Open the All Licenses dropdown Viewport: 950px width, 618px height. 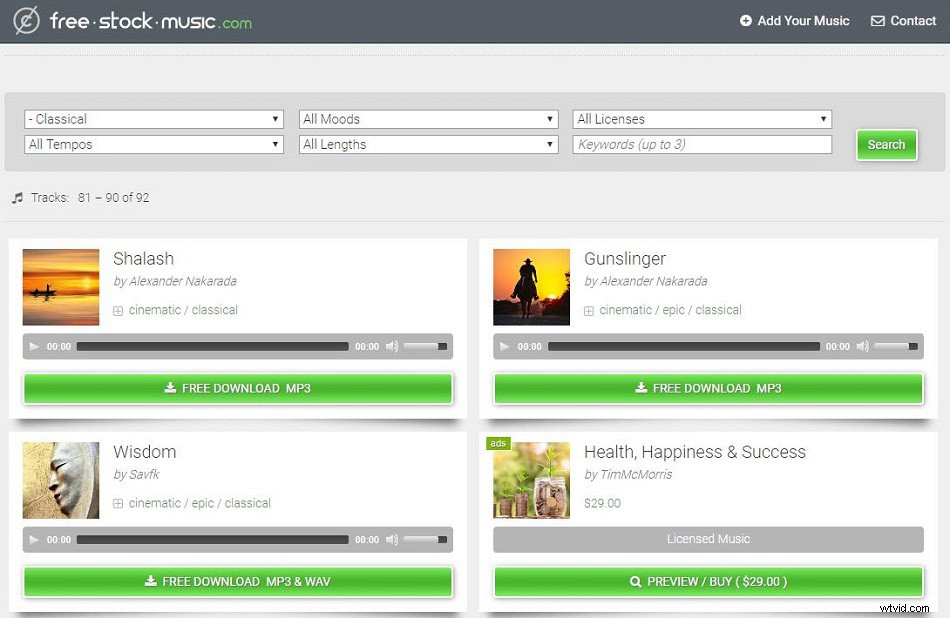click(x=700, y=118)
